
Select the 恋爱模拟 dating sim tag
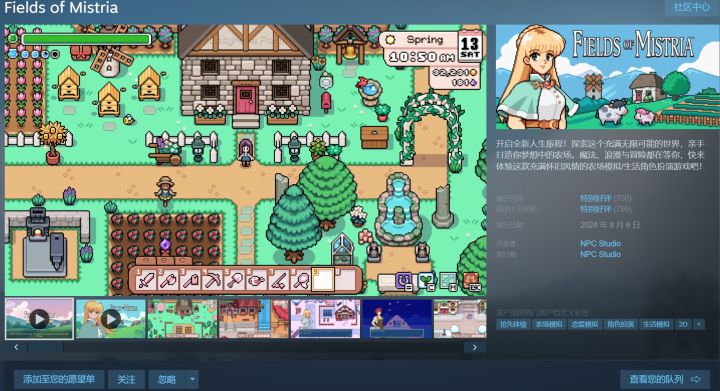coord(585,324)
